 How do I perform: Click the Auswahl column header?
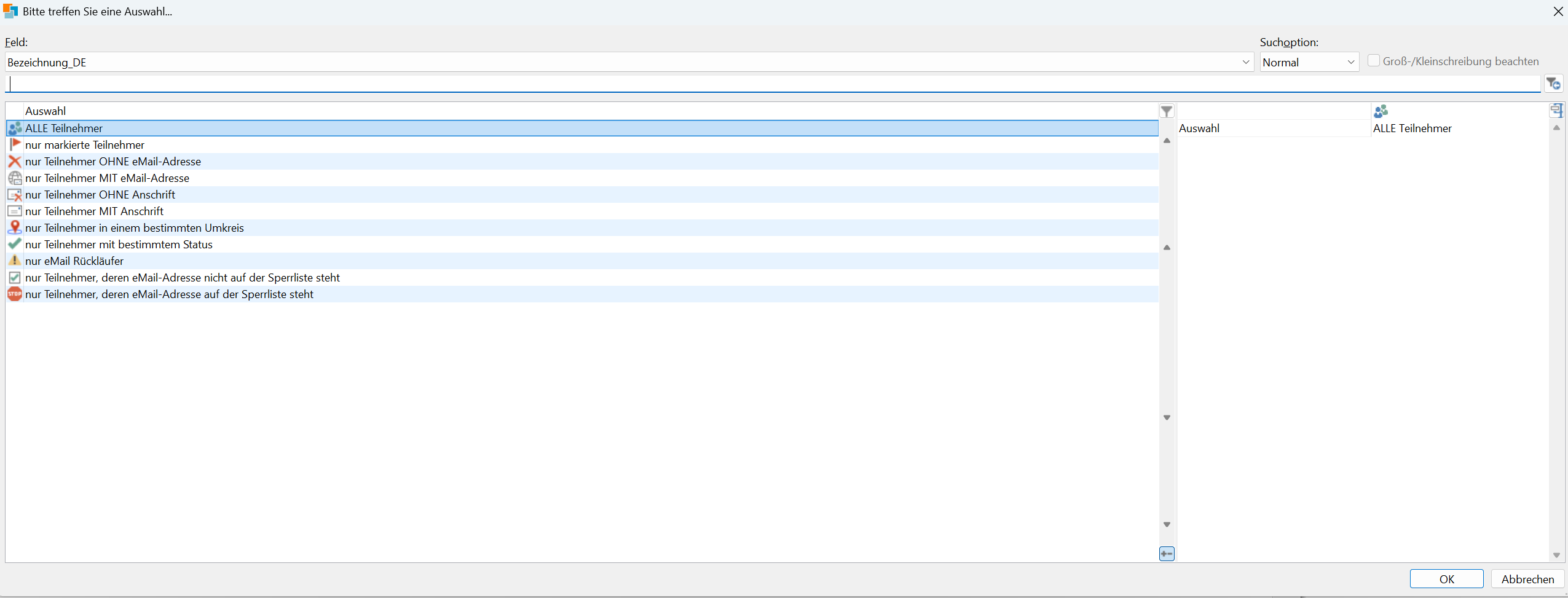(x=45, y=111)
